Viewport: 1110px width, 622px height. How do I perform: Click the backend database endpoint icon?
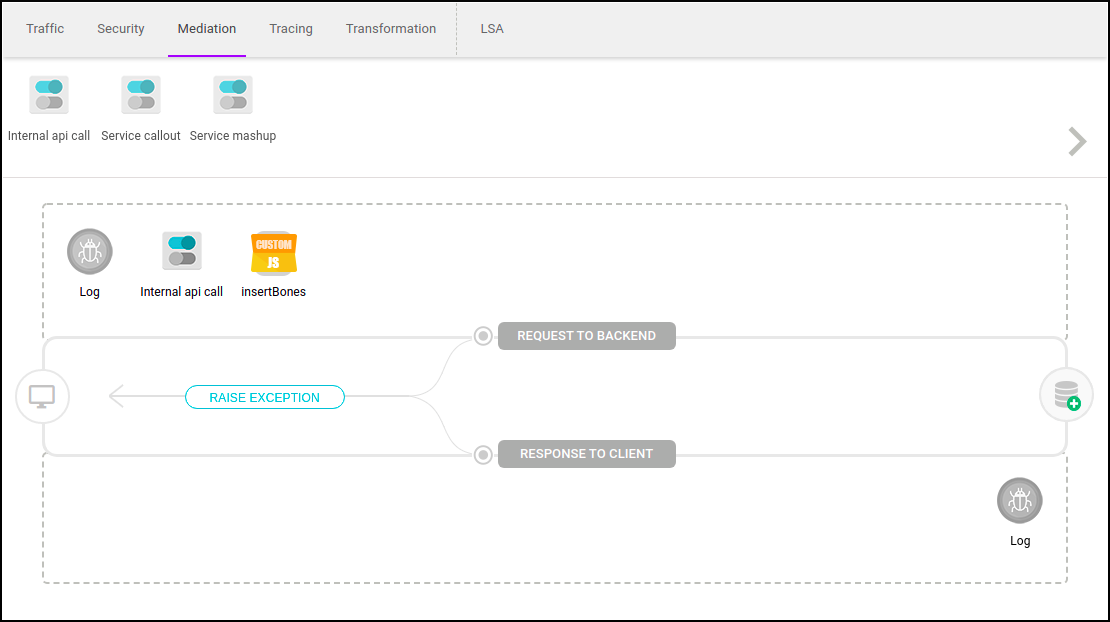coord(1066,394)
